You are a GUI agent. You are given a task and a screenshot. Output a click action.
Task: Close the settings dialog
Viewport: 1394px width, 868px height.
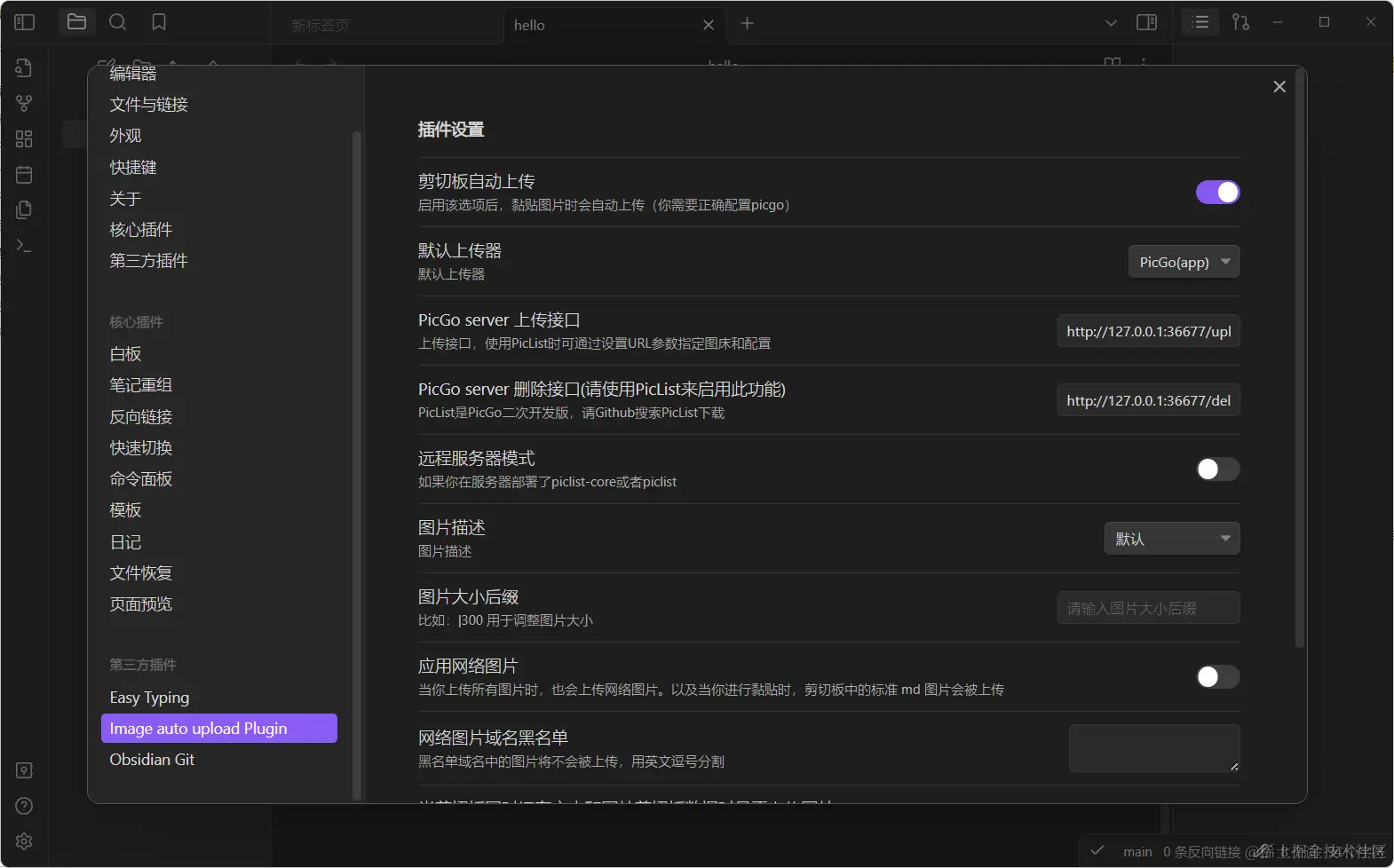(x=1279, y=86)
